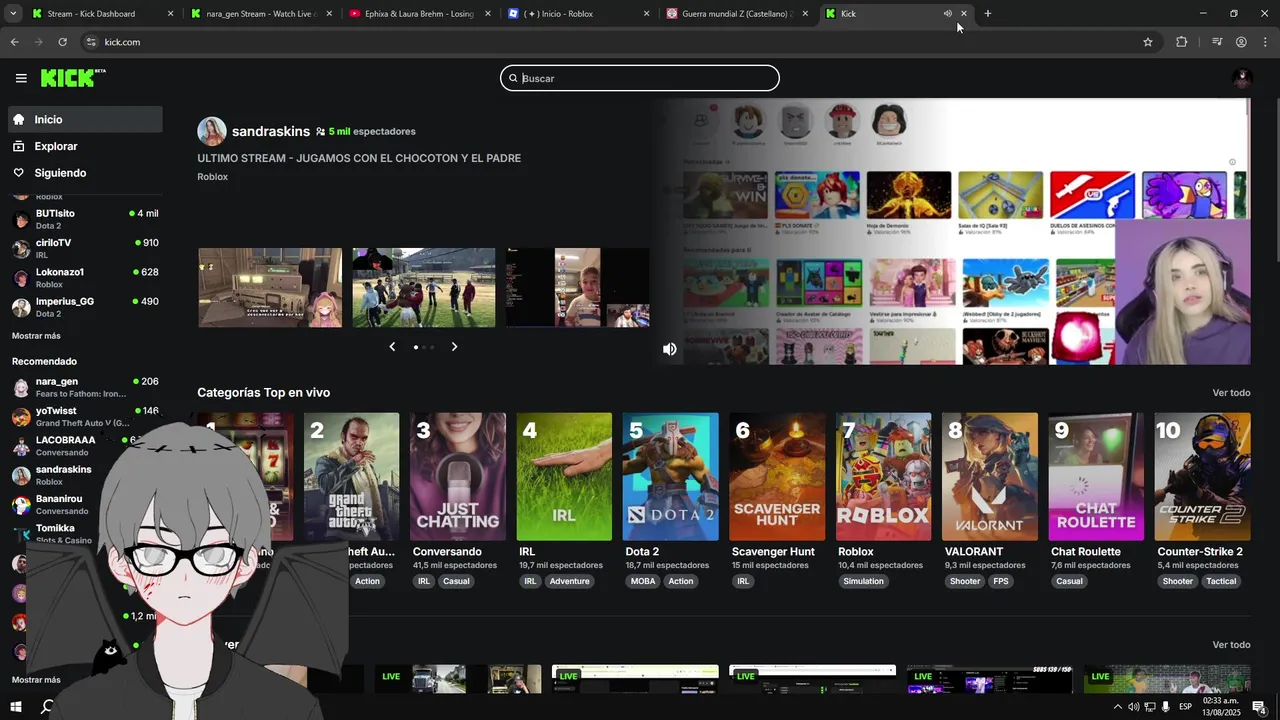Screen dimensions: 1280x720
Task: Open Windows taskbar search
Action: (x=47, y=707)
